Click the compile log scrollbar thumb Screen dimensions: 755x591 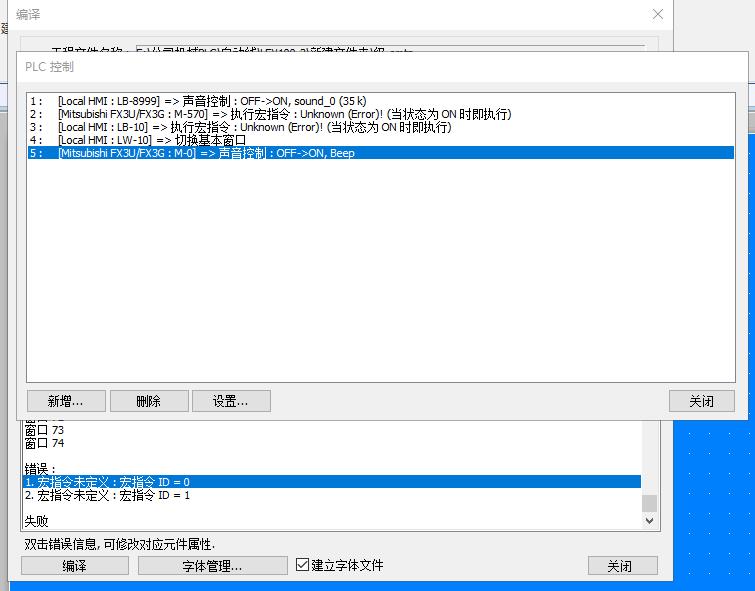pyautogui.click(x=650, y=503)
